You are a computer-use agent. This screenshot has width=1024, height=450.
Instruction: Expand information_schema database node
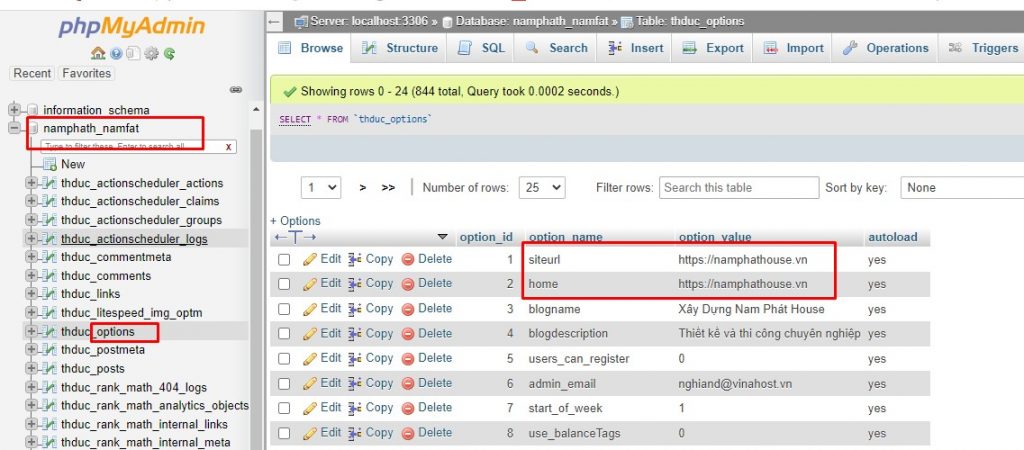tap(14, 110)
